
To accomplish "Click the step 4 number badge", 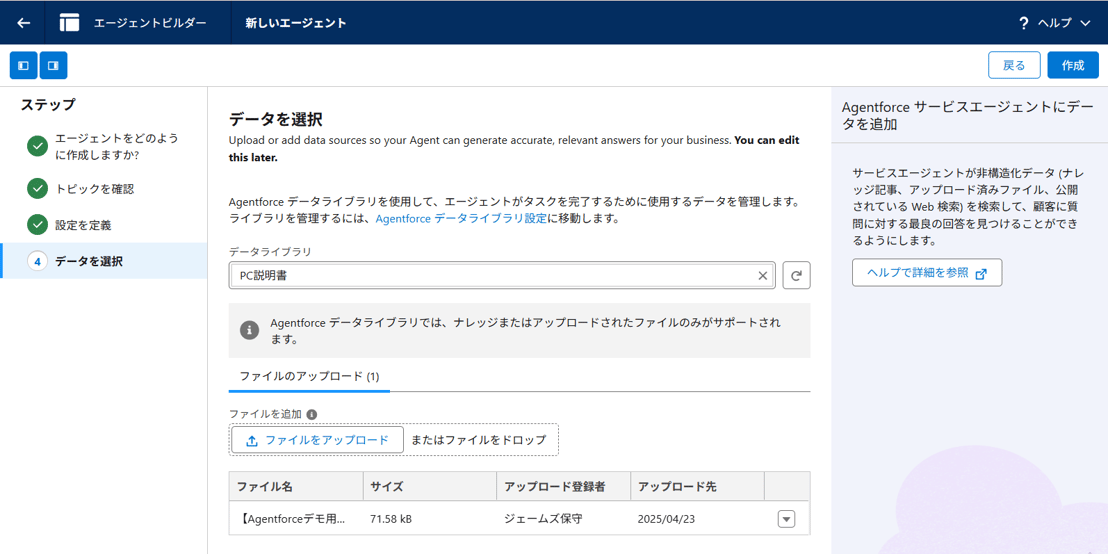I will click(37, 261).
